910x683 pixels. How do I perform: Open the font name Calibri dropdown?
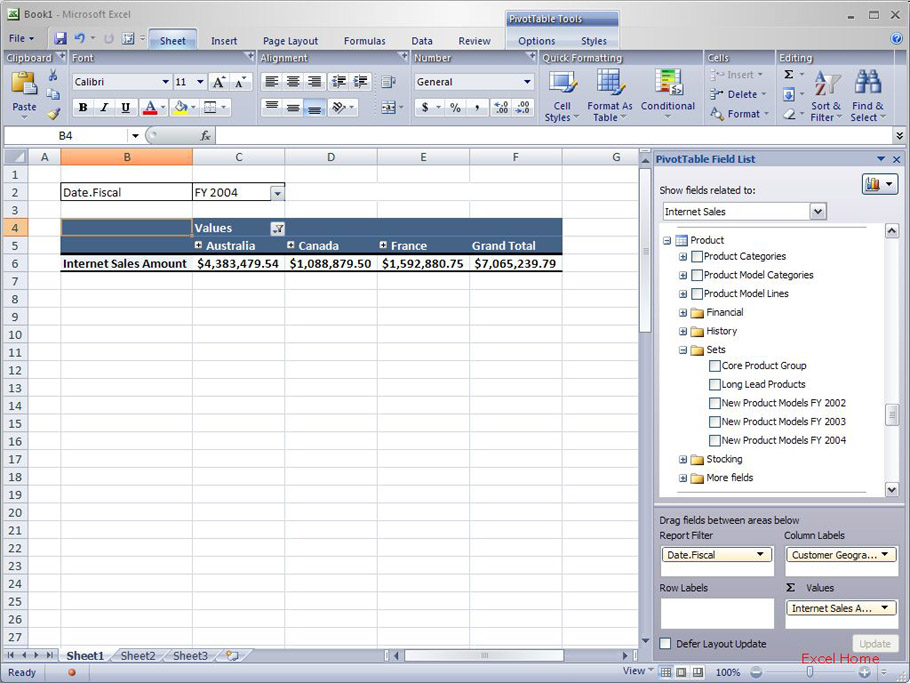point(165,82)
